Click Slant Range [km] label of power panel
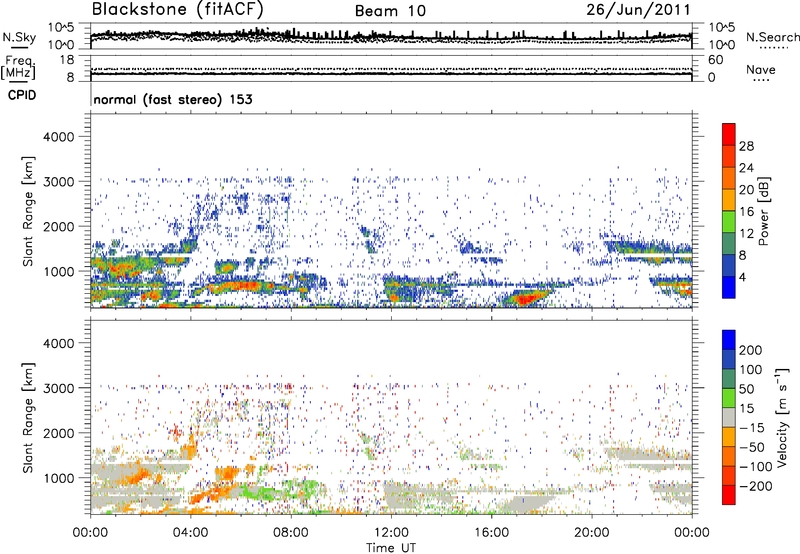This screenshot has width=800, height=554. 28,211
